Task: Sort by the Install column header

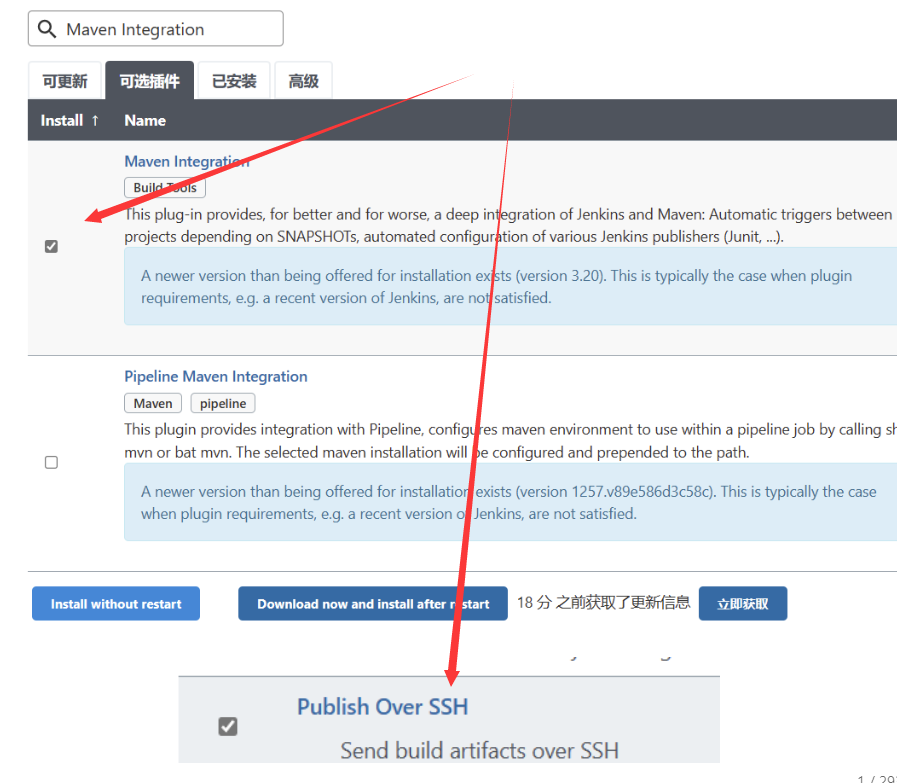Action: point(70,121)
